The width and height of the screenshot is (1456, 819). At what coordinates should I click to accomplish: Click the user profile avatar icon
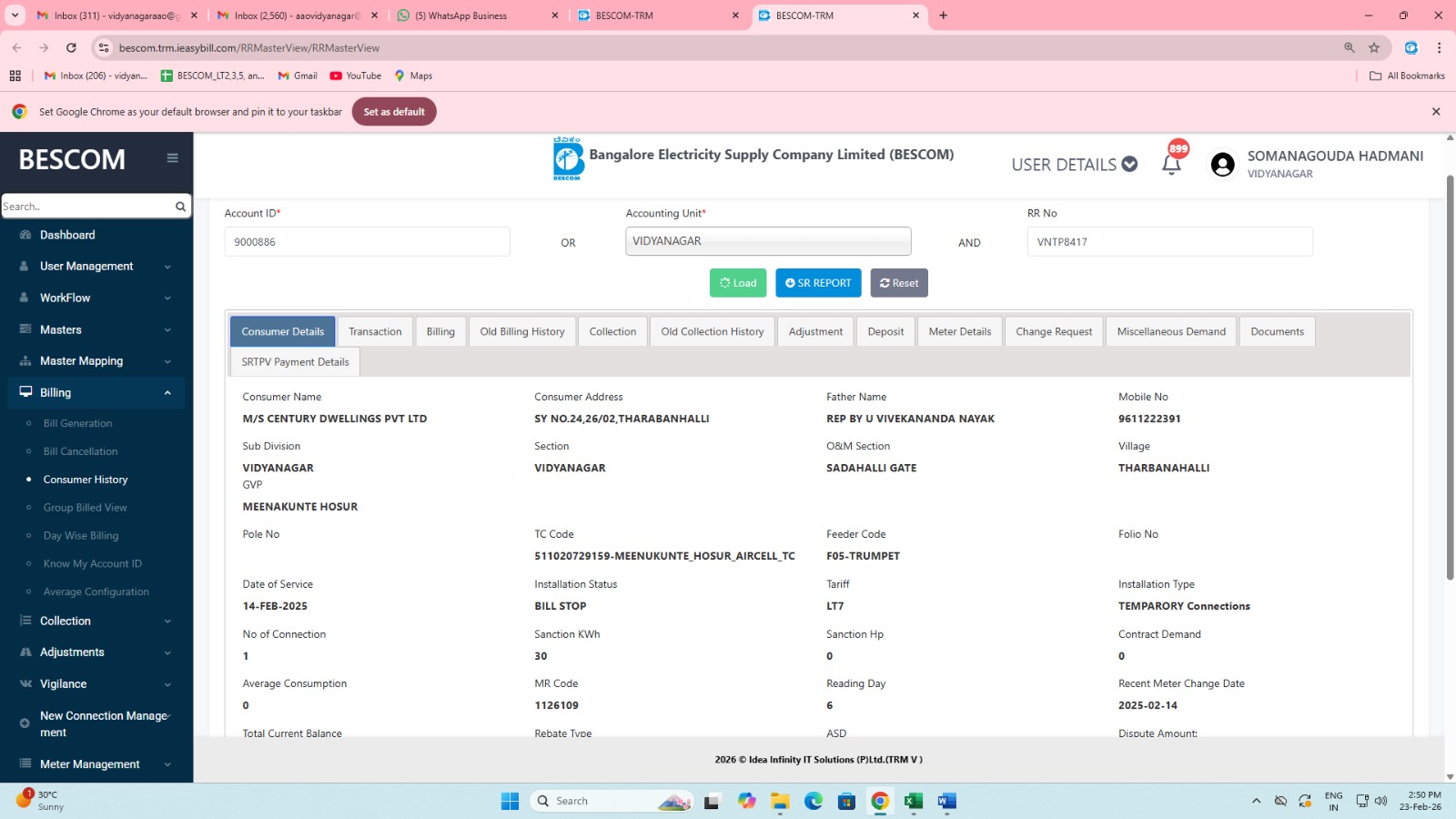1222,165
